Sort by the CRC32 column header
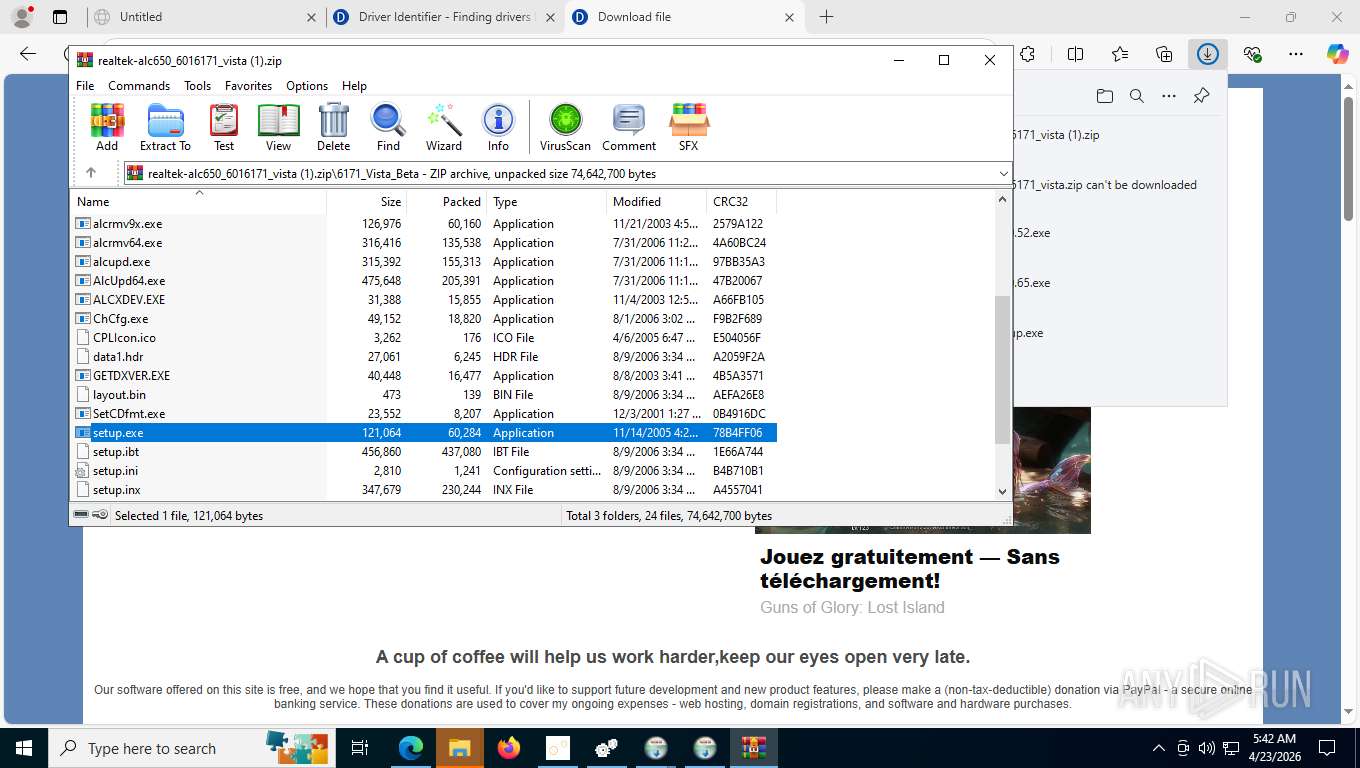This screenshot has width=1360, height=768. pyautogui.click(x=742, y=202)
